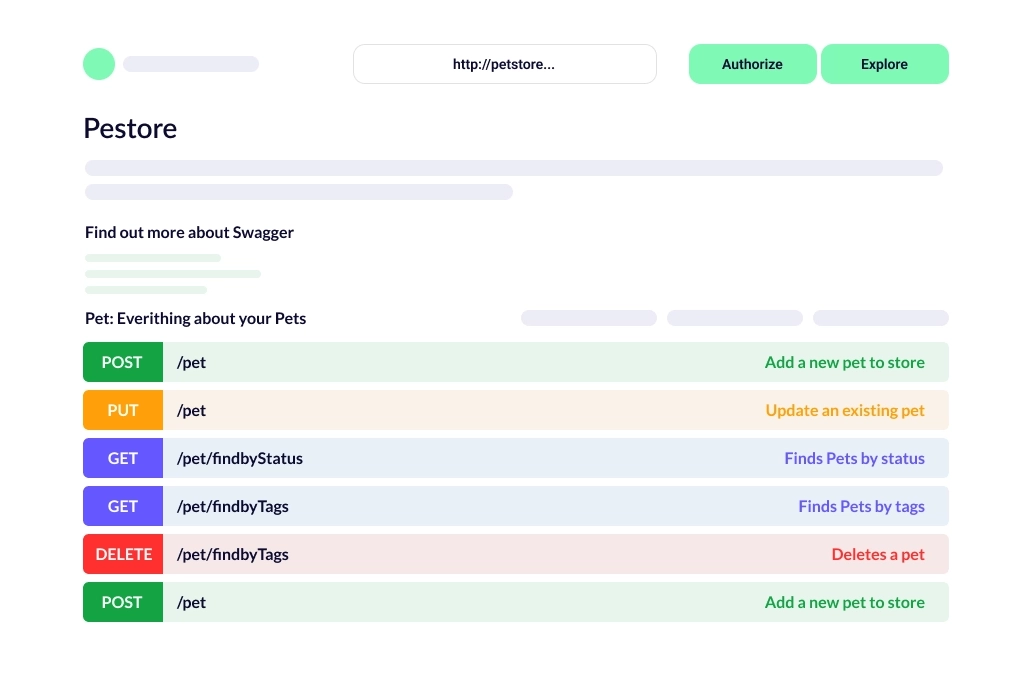Viewport: 1032px width, 692px height.
Task: Click the petstore URL input field
Action: (x=504, y=64)
